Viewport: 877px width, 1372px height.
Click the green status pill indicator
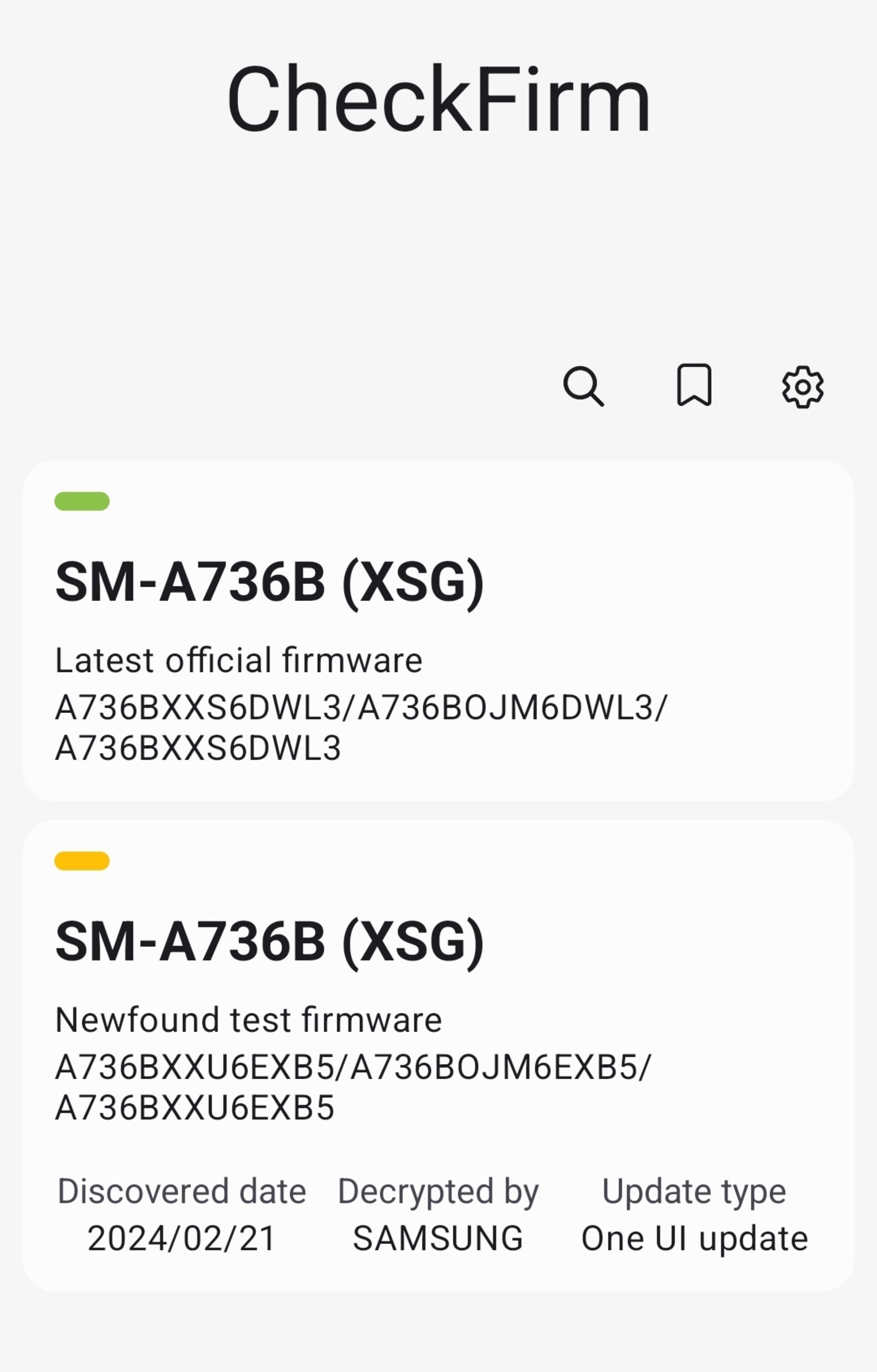pyautogui.click(x=82, y=501)
